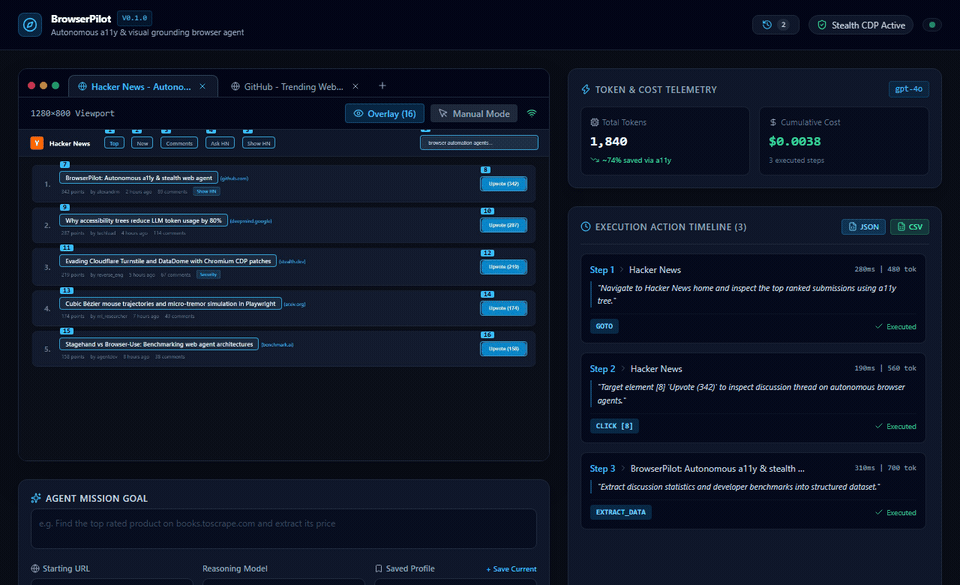The image size is (960, 585).
Task: Click the green wifi connection icon
Action: click(x=531, y=113)
